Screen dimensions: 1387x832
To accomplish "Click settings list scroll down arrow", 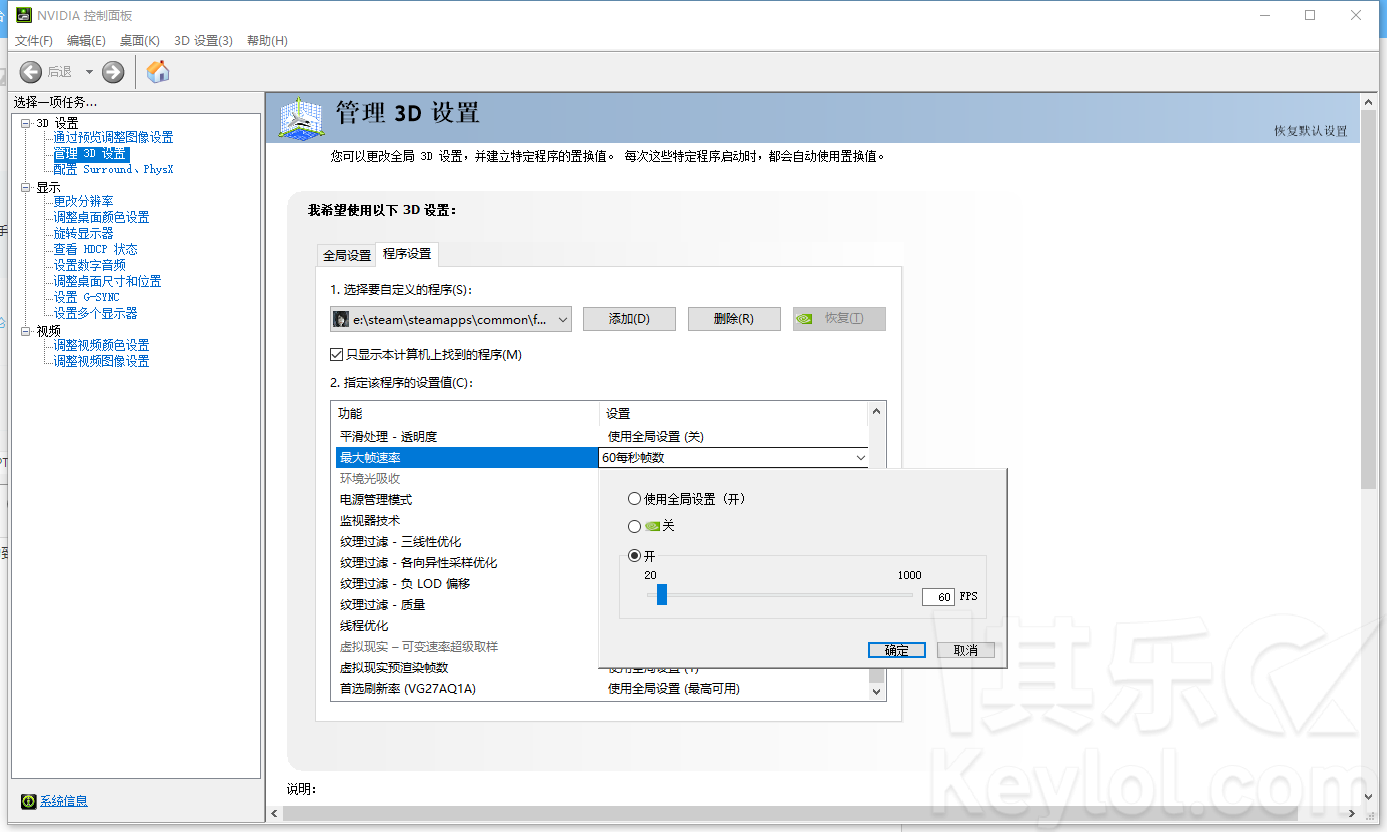I will click(x=877, y=690).
